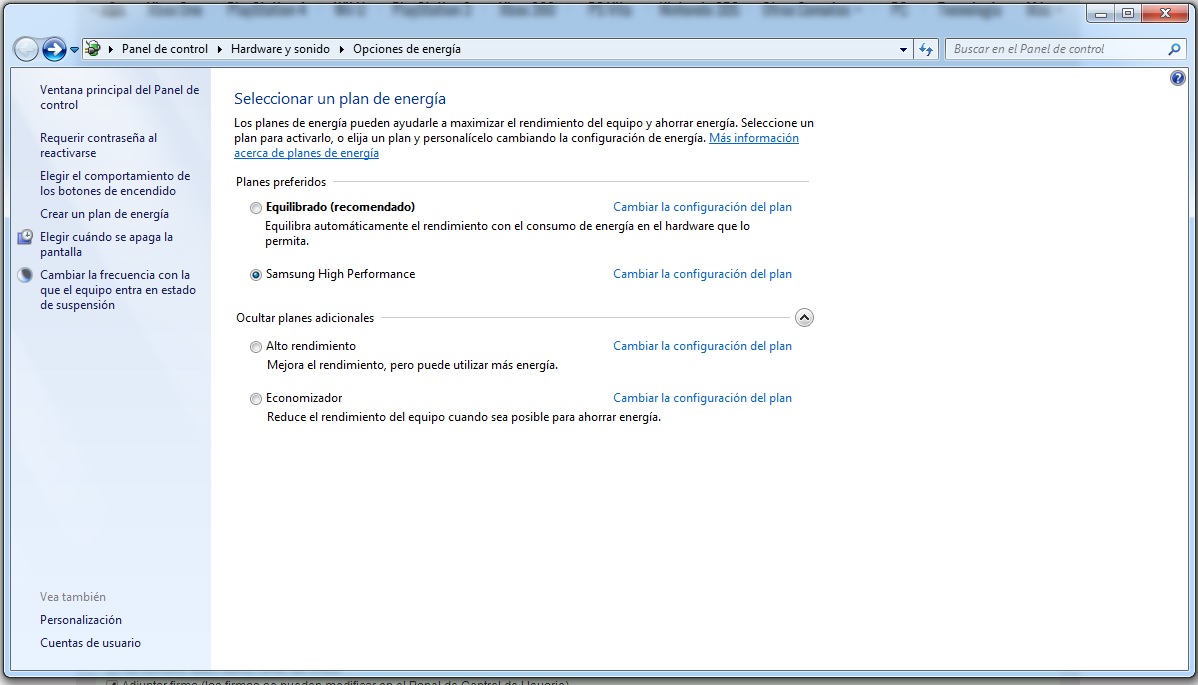Click Opciones de energía breadcrumb
This screenshot has width=1198, height=685.
click(x=406, y=49)
